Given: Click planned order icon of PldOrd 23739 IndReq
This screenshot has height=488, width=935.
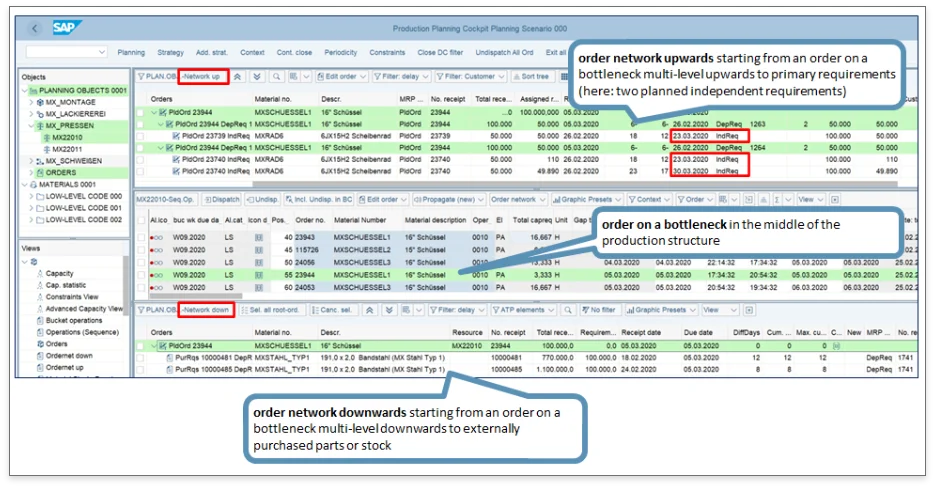Looking at the screenshot, I should click(176, 136).
